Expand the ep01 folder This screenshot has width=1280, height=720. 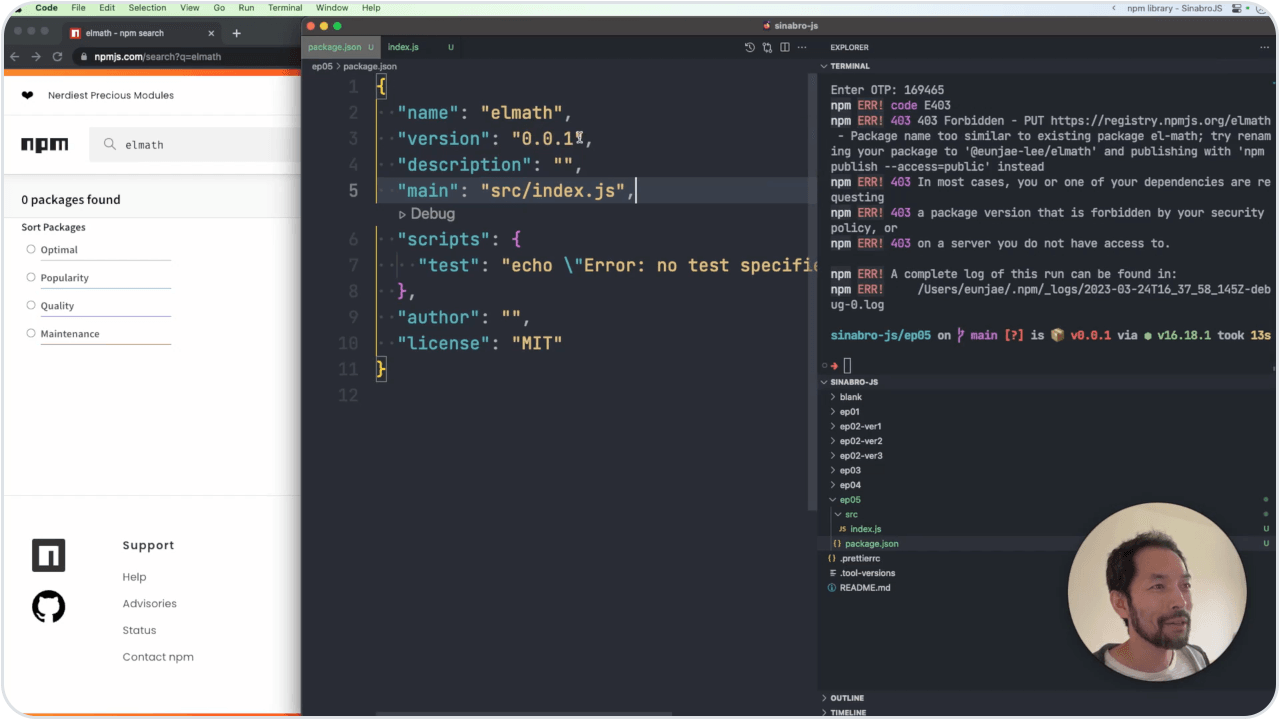[x=833, y=412]
